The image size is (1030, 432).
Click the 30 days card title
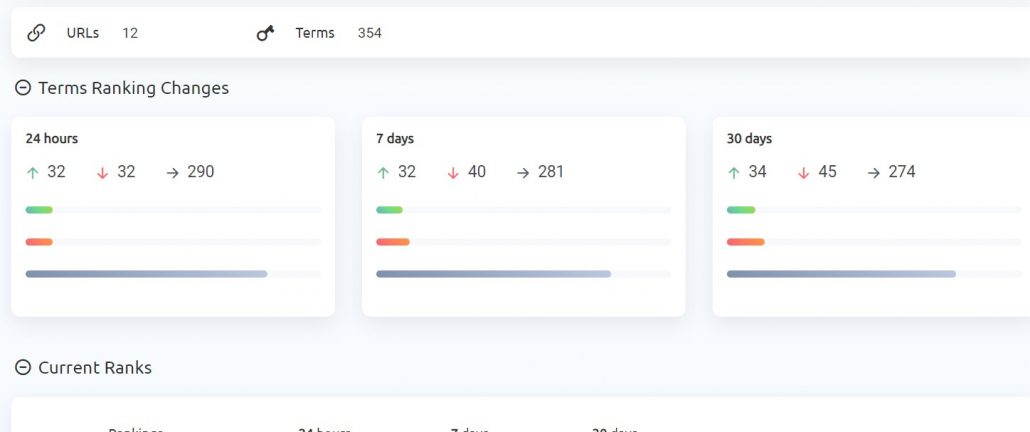click(x=750, y=139)
